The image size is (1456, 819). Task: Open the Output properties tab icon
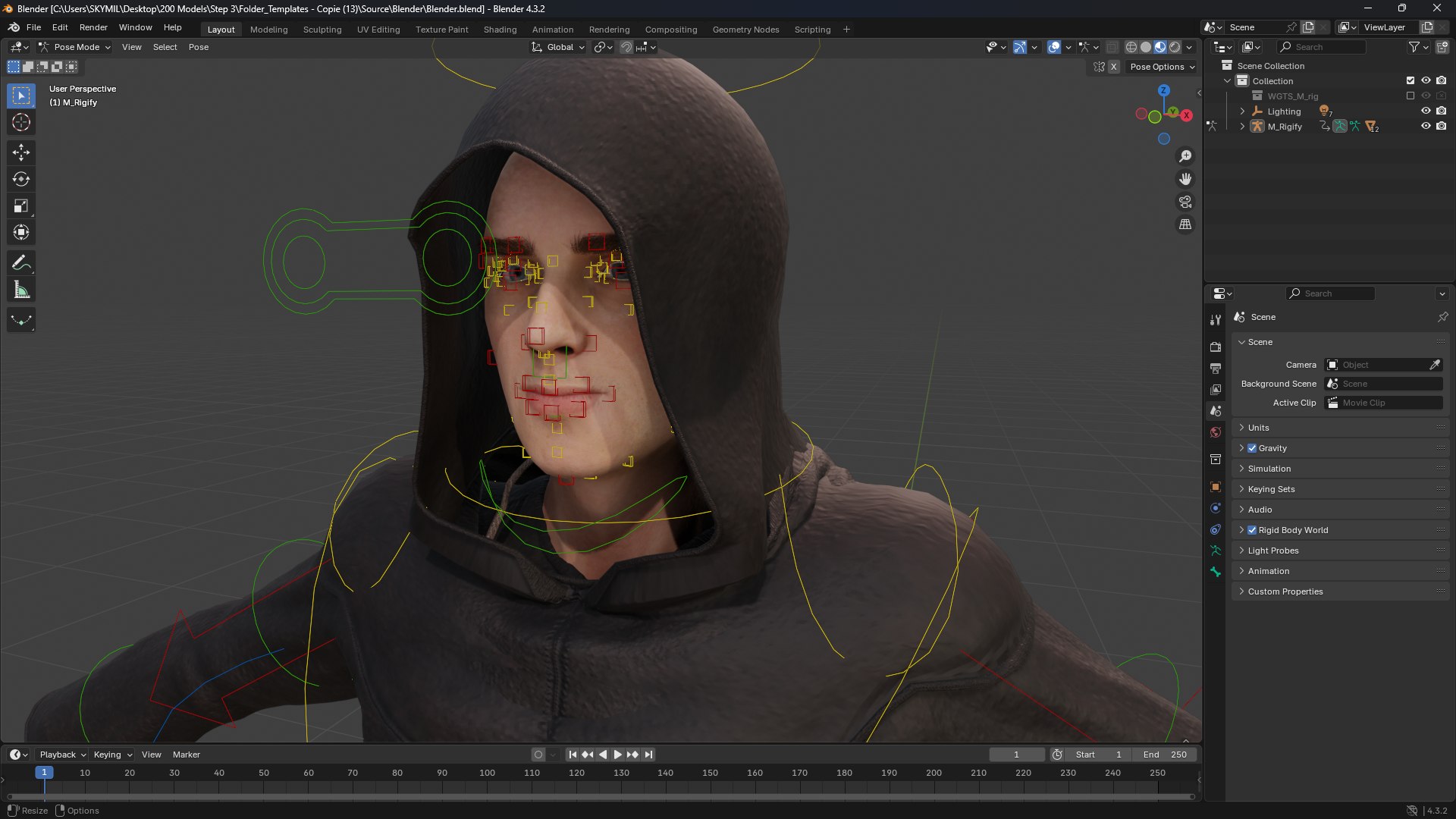coord(1216,368)
